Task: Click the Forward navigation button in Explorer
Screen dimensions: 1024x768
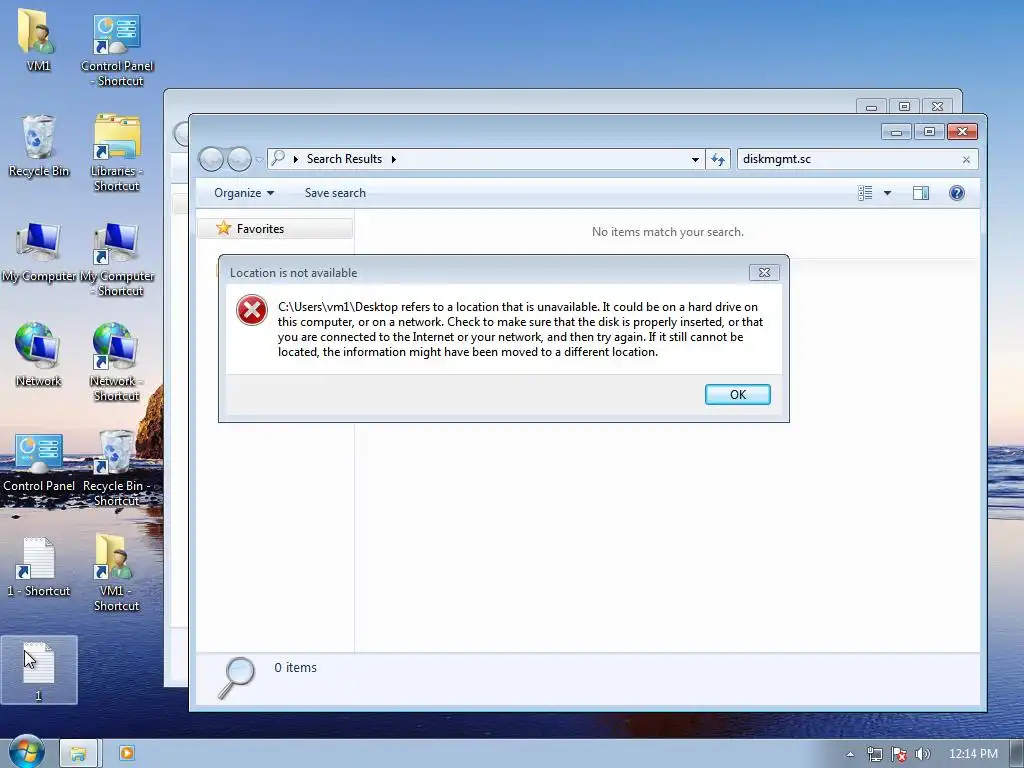Action: point(239,159)
